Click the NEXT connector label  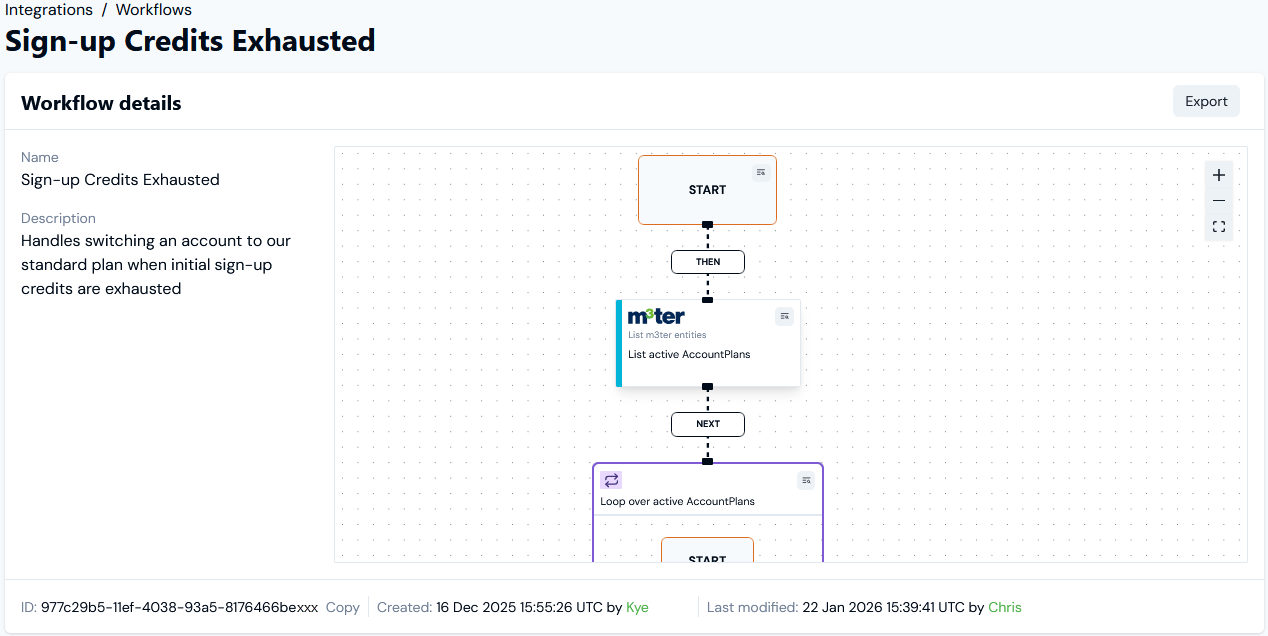pos(708,424)
